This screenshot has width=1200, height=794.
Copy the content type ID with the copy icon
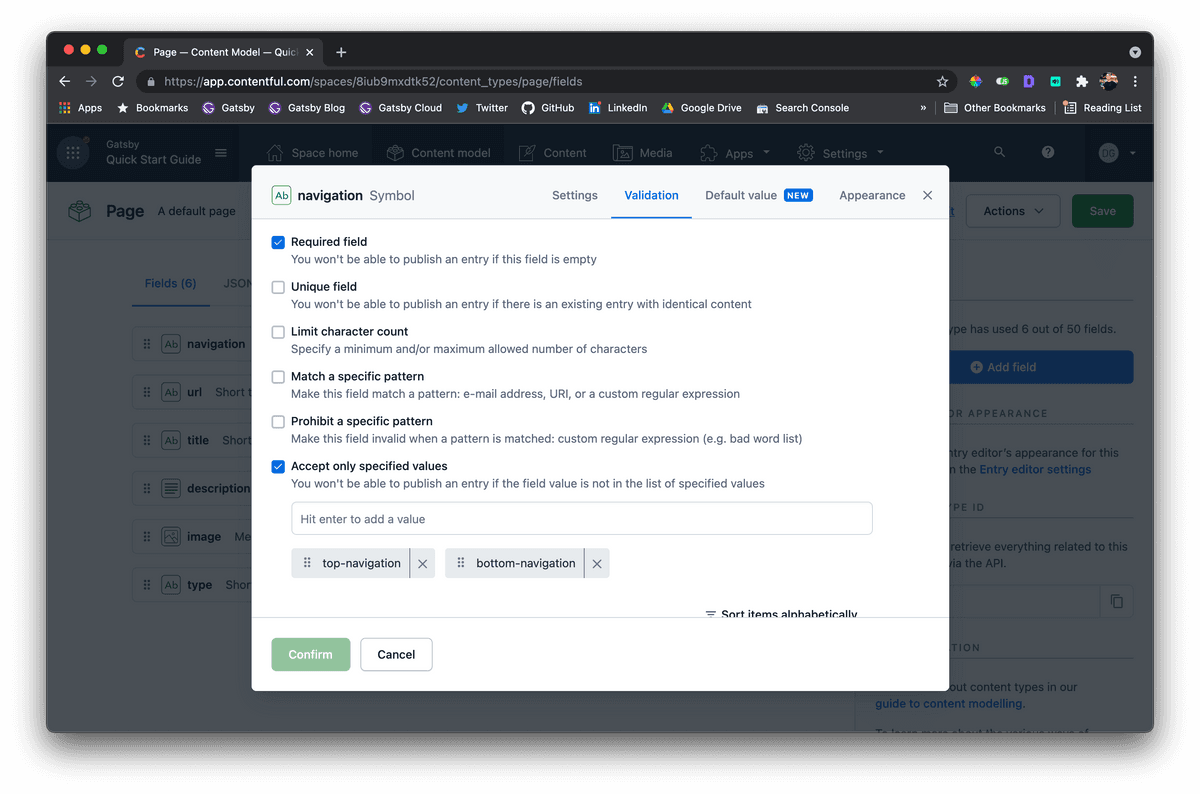1117,601
